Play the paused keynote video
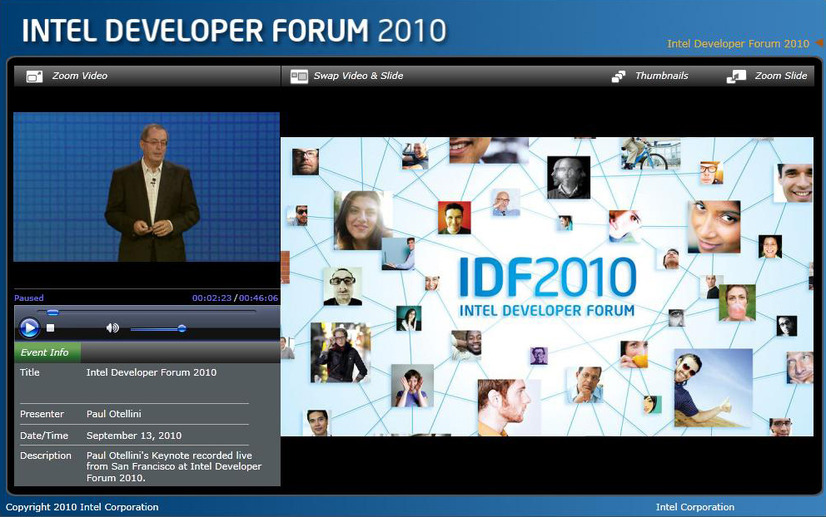 29,328
